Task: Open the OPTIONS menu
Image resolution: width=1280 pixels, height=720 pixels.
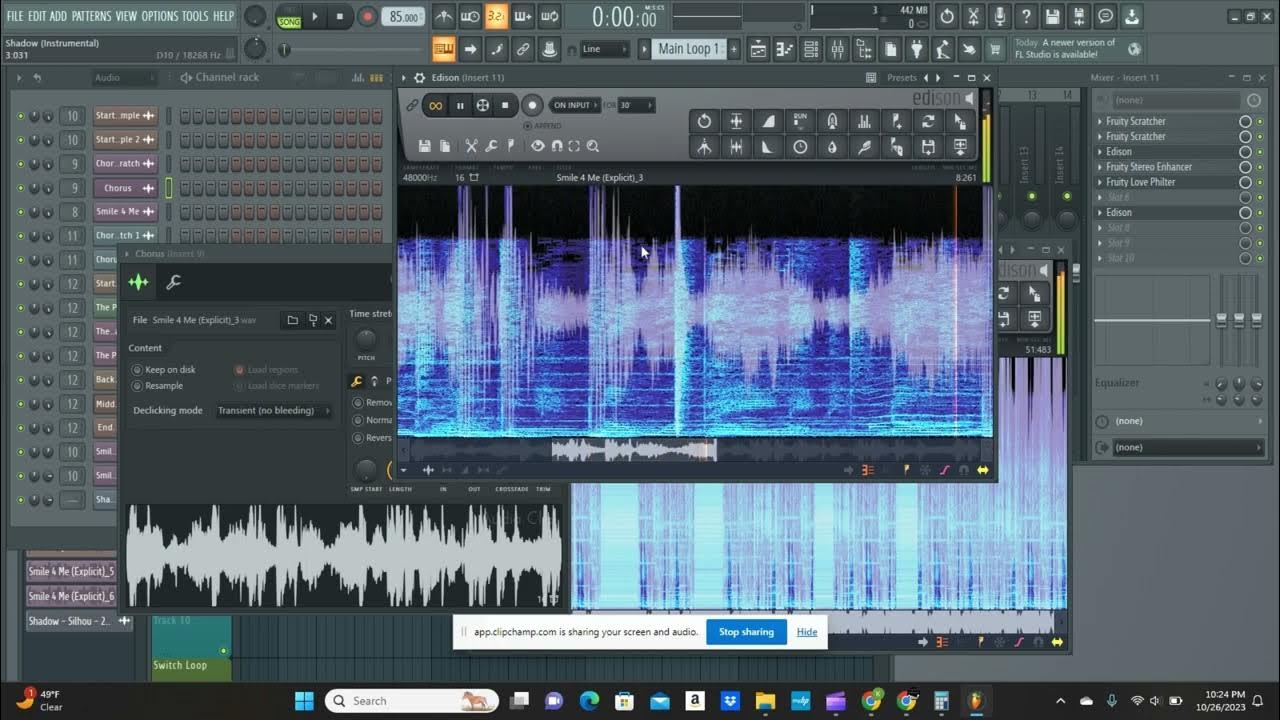Action: (x=159, y=16)
